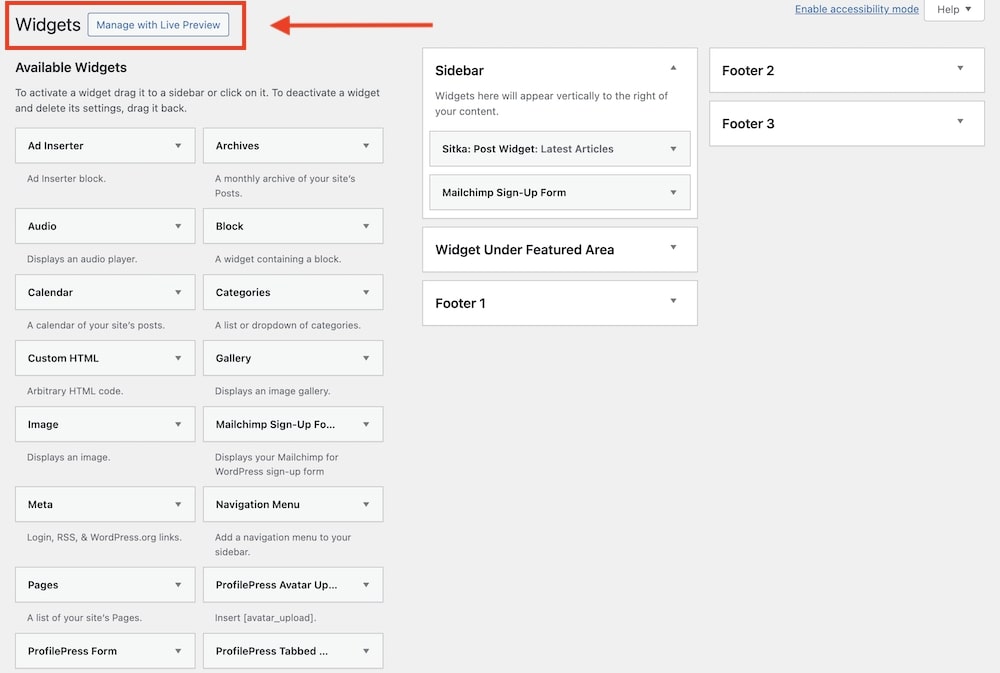Click the Categories widget arrow icon
This screenshot has height=673, width=1000.
pyautogui.click(x=366, y=293)
